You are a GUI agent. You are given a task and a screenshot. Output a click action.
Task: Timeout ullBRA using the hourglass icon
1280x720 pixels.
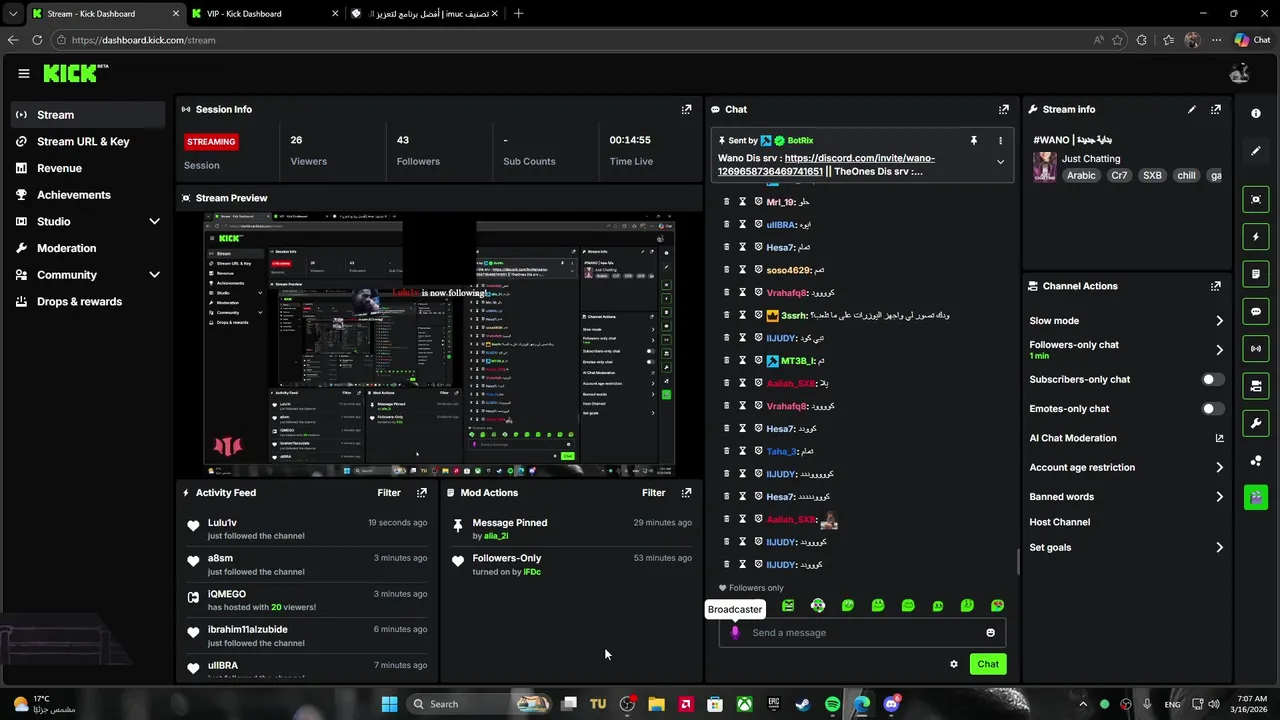click(742, 224)
